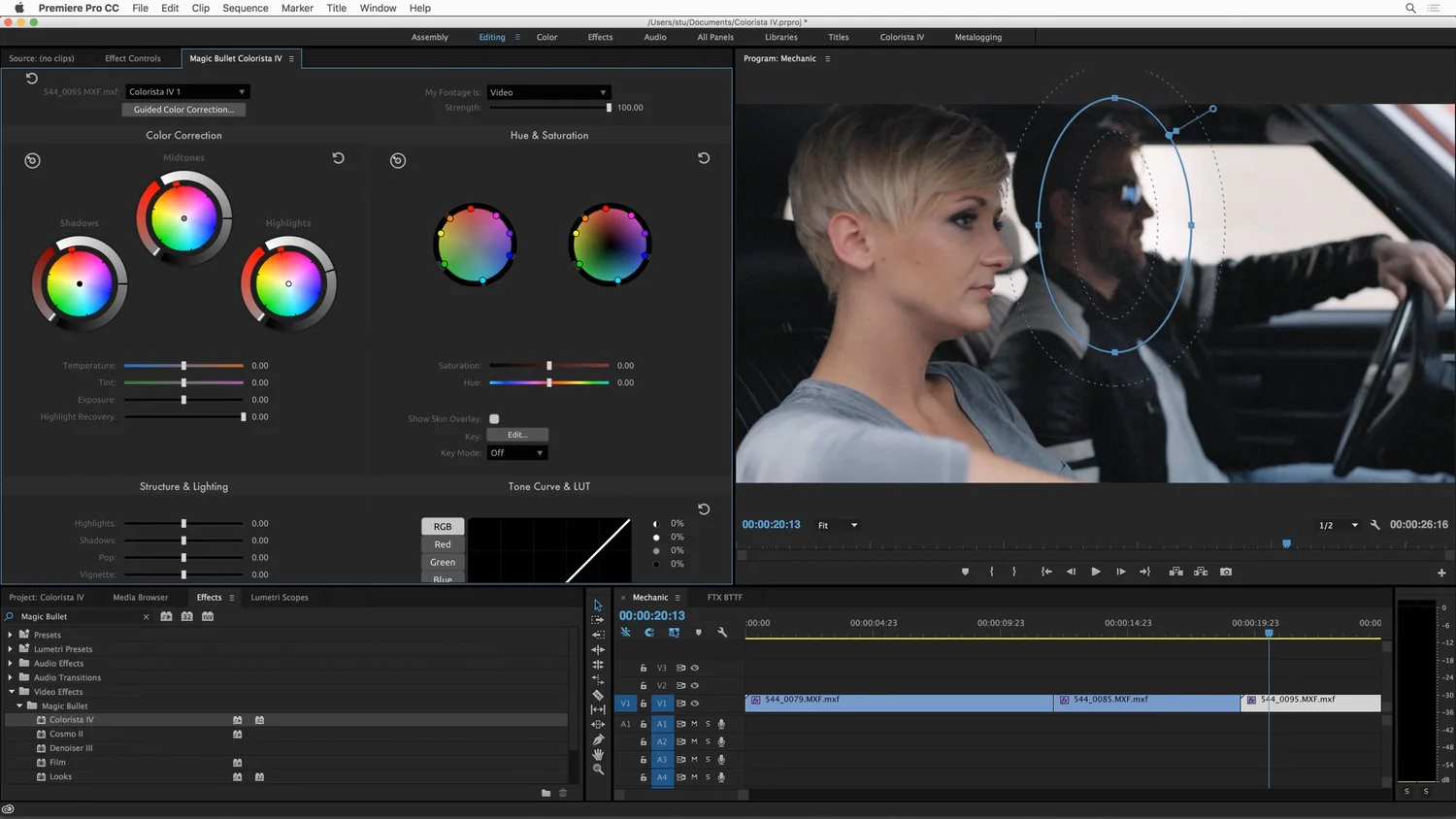The width and height of the screenshot is (1456, 819).
Task: Click the Temperature slider handle
Action: (183, 366)
